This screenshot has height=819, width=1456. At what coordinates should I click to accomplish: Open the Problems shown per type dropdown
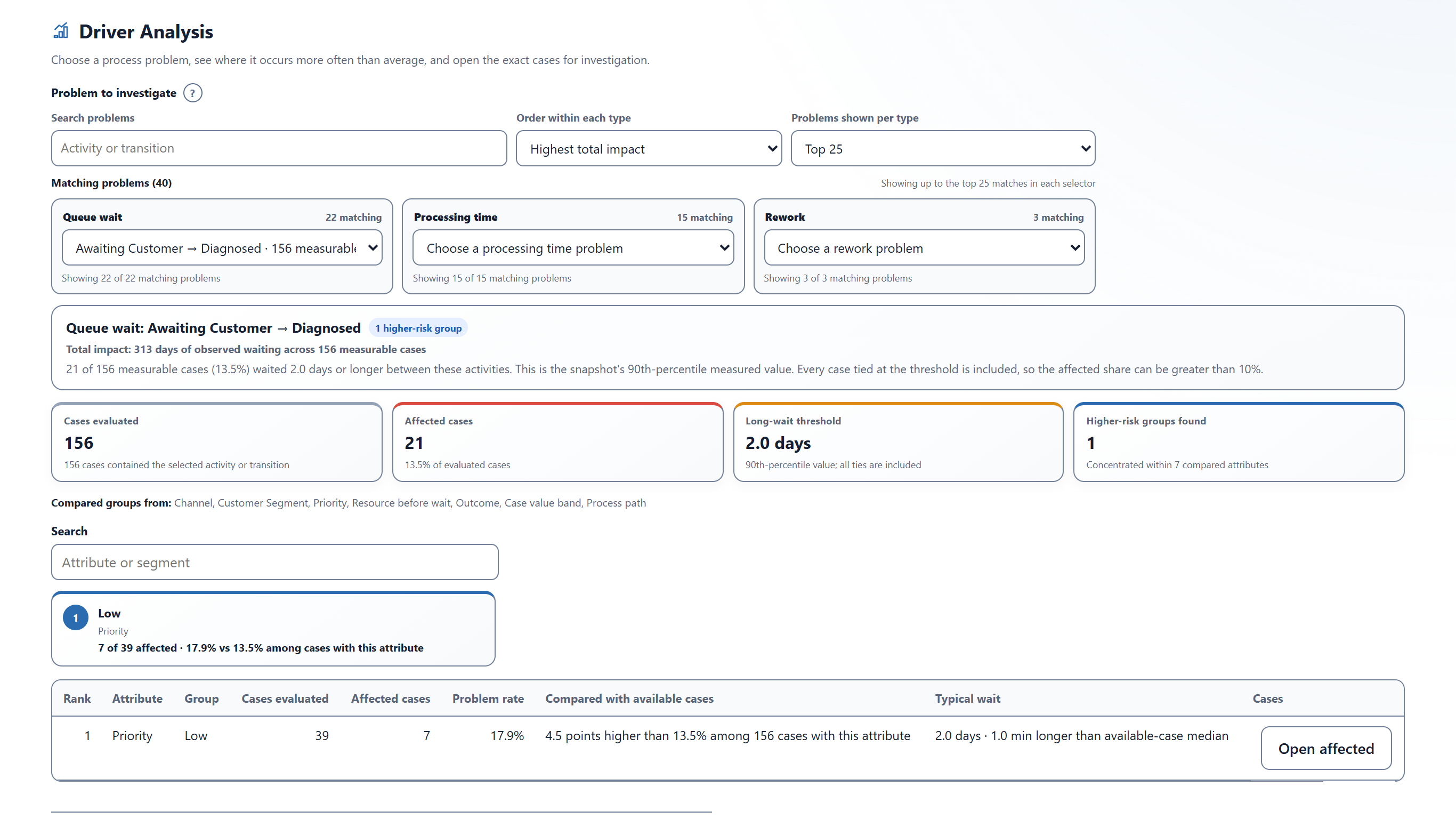click(942, 148)
